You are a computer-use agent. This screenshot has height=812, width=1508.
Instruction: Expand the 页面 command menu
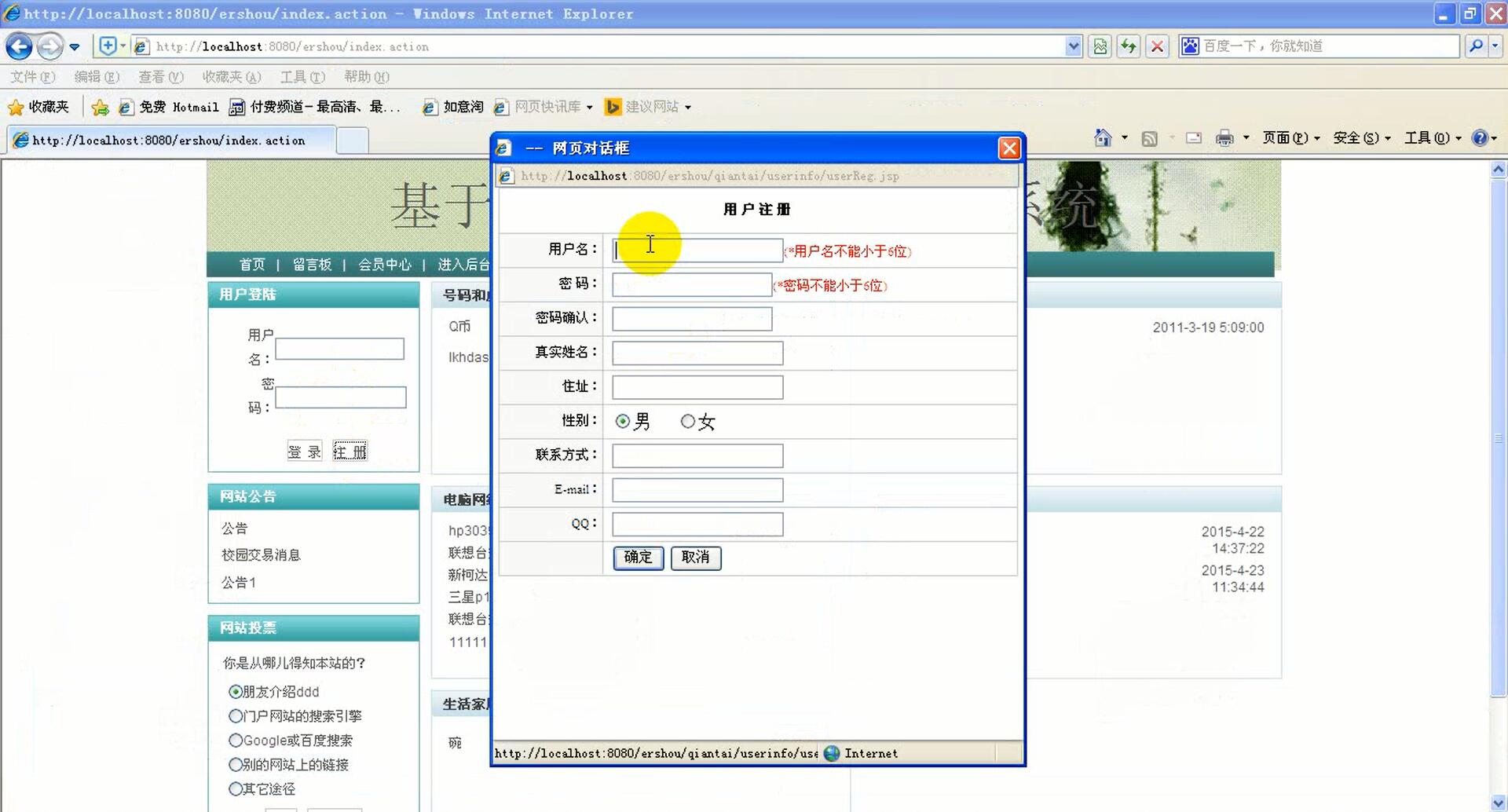click(1290, 138)
